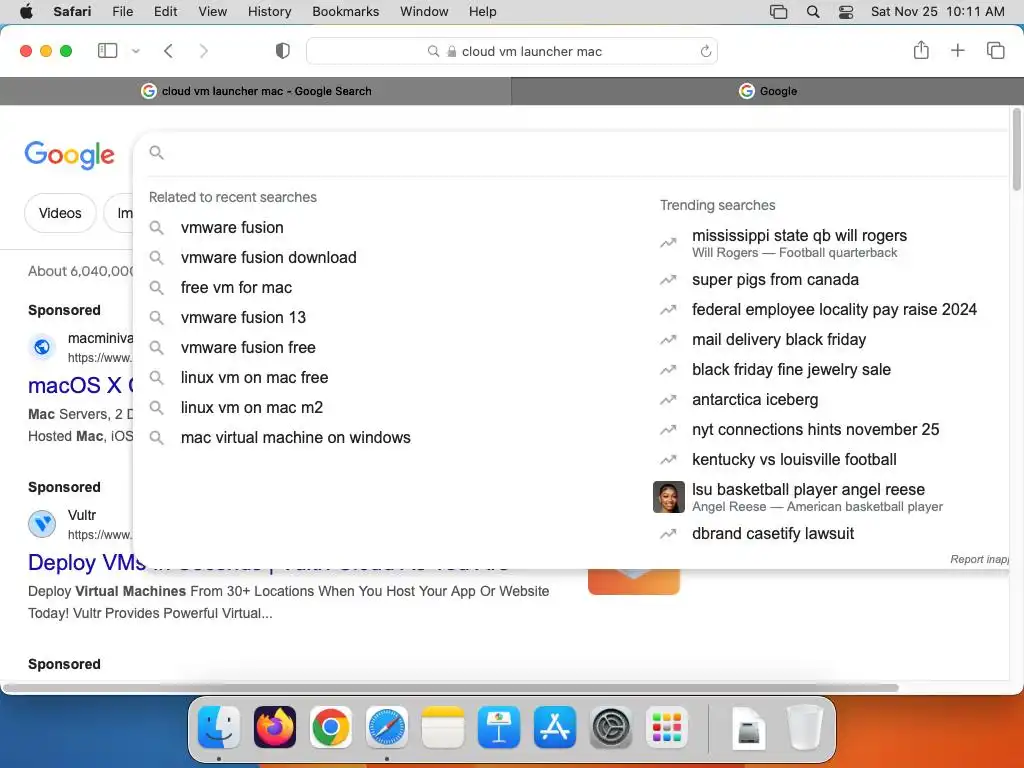Reload the page with refresh icon
The width and height of the screenshot is (1024, 768).
[705, 51]
